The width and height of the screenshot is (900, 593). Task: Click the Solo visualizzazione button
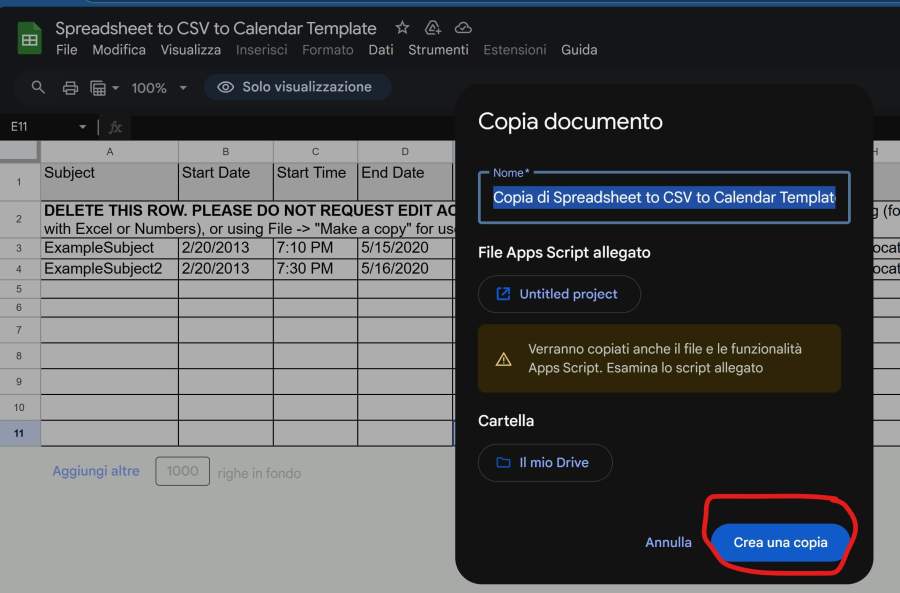click(x=296, y=87)
